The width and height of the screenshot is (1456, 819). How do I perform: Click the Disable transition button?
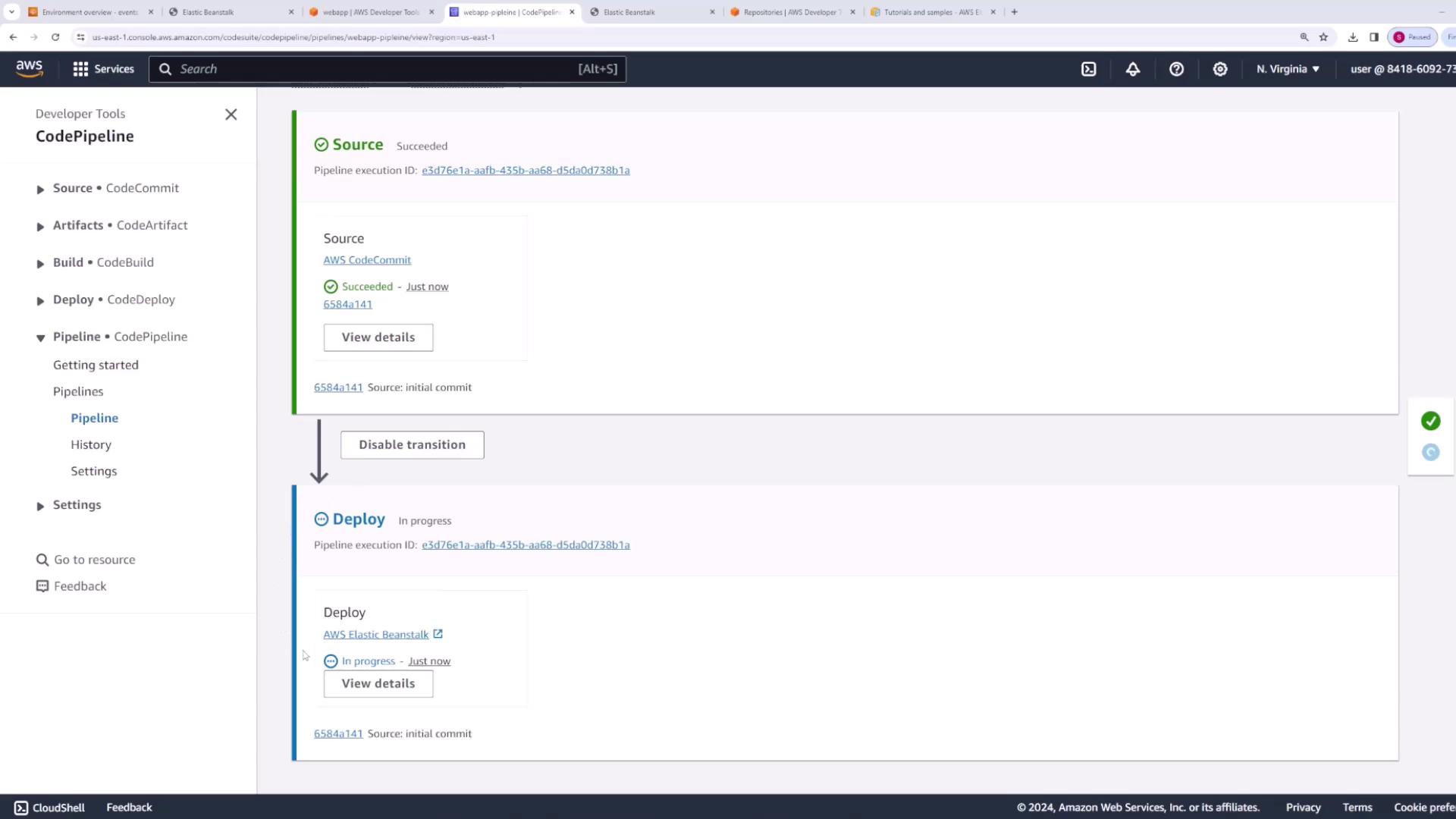(412, 444)
